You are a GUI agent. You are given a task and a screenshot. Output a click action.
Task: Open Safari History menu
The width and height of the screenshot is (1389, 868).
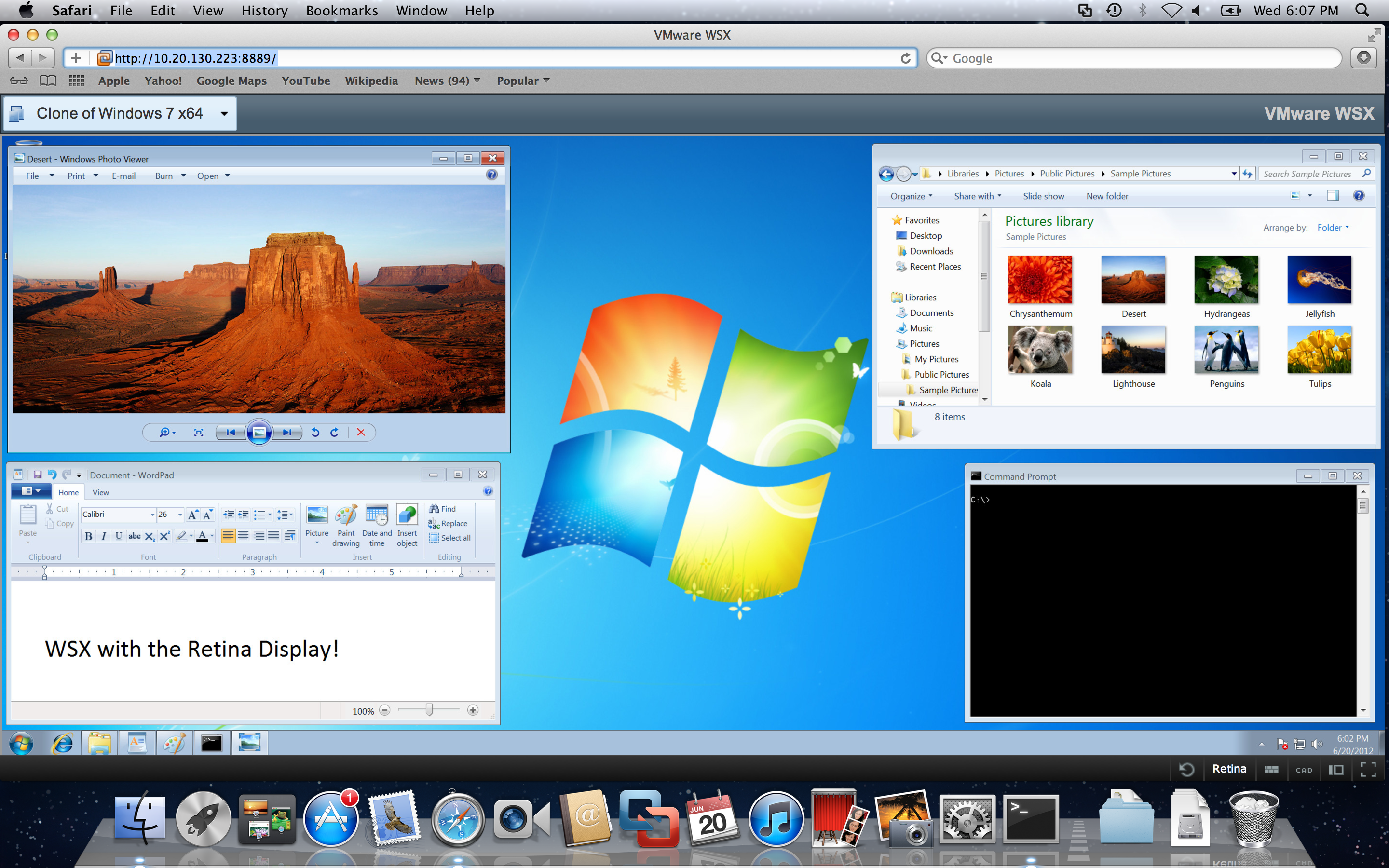click(x=264, y=10)
